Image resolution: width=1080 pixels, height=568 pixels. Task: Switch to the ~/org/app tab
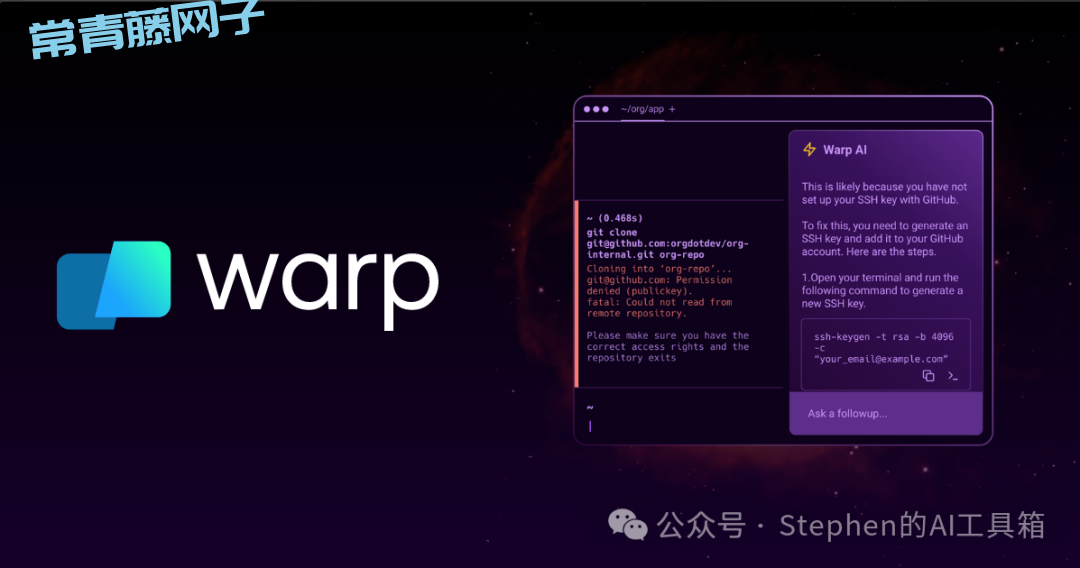pyautogui.click(x=641, y=109)
